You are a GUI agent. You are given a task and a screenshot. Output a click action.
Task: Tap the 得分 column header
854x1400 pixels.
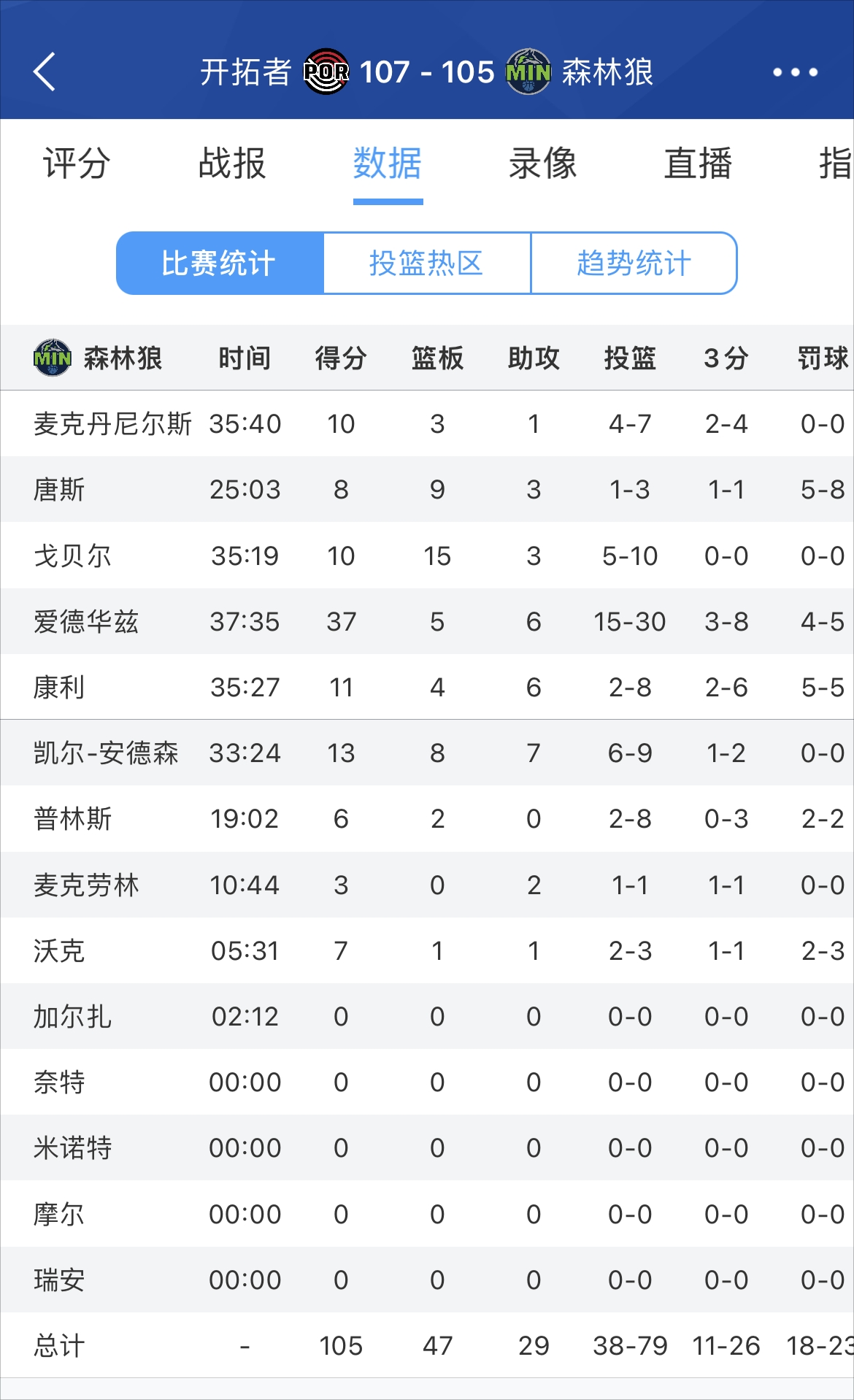pos(341,358)
